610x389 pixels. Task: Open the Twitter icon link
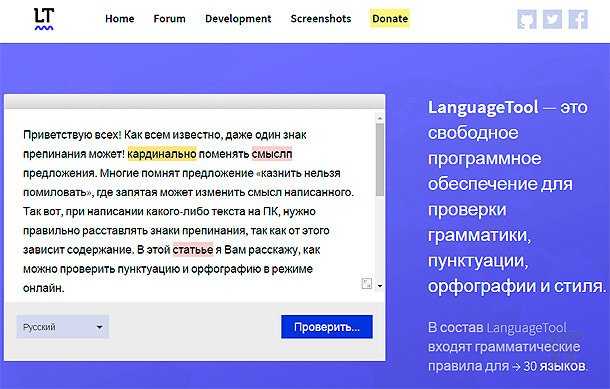coord(552,19)
